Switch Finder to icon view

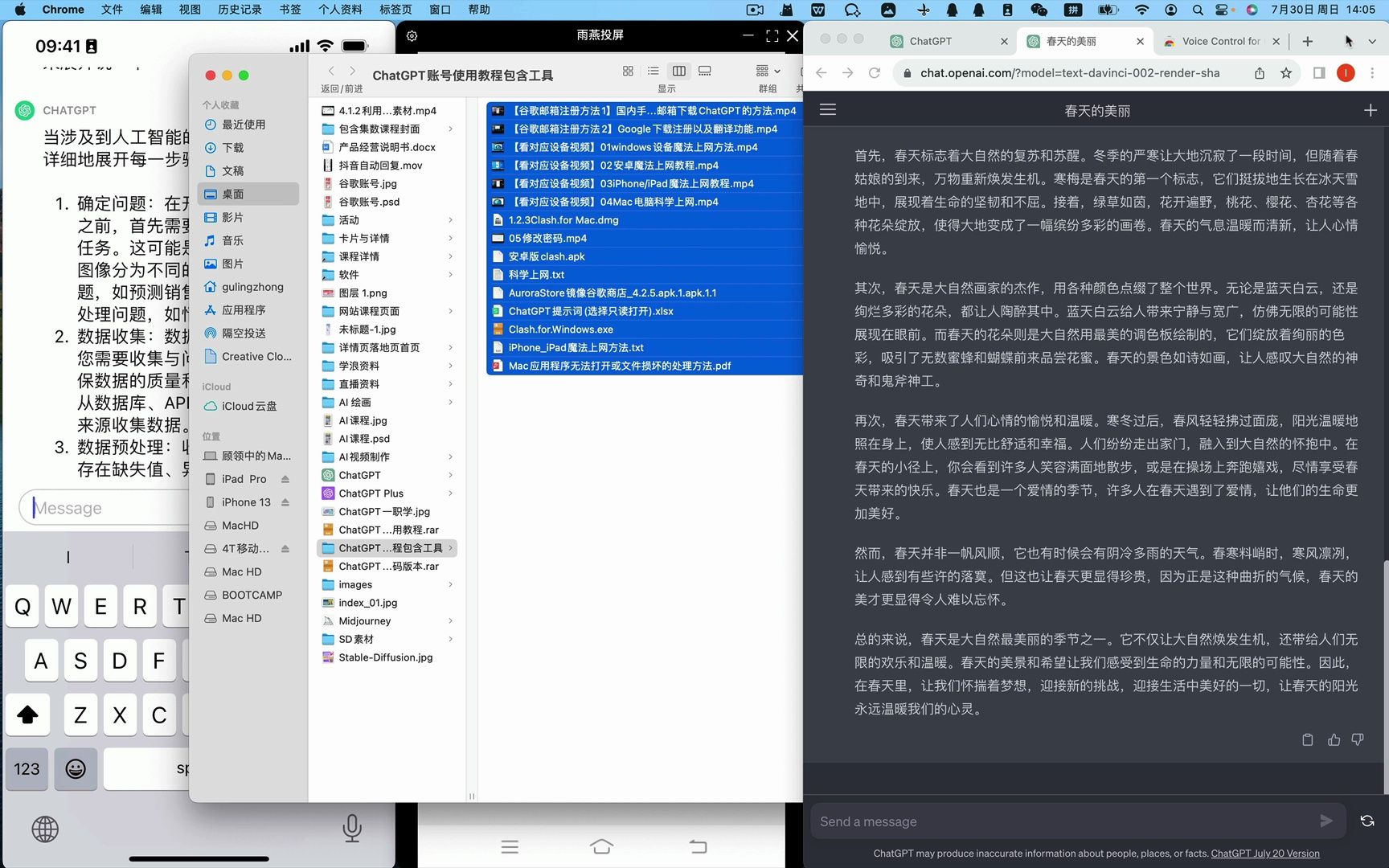point(628,71)
